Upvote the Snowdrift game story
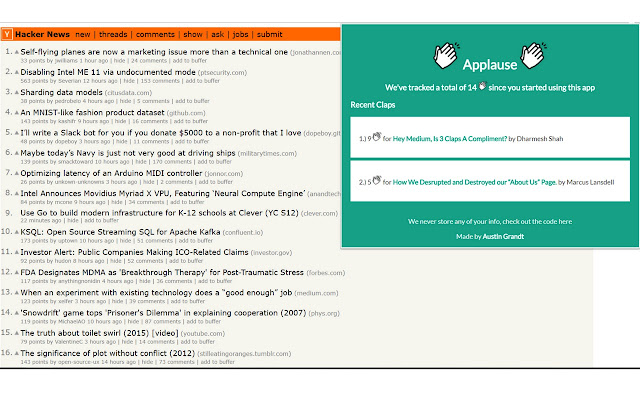This screenshot has height=400, width=640. [17, 313]
